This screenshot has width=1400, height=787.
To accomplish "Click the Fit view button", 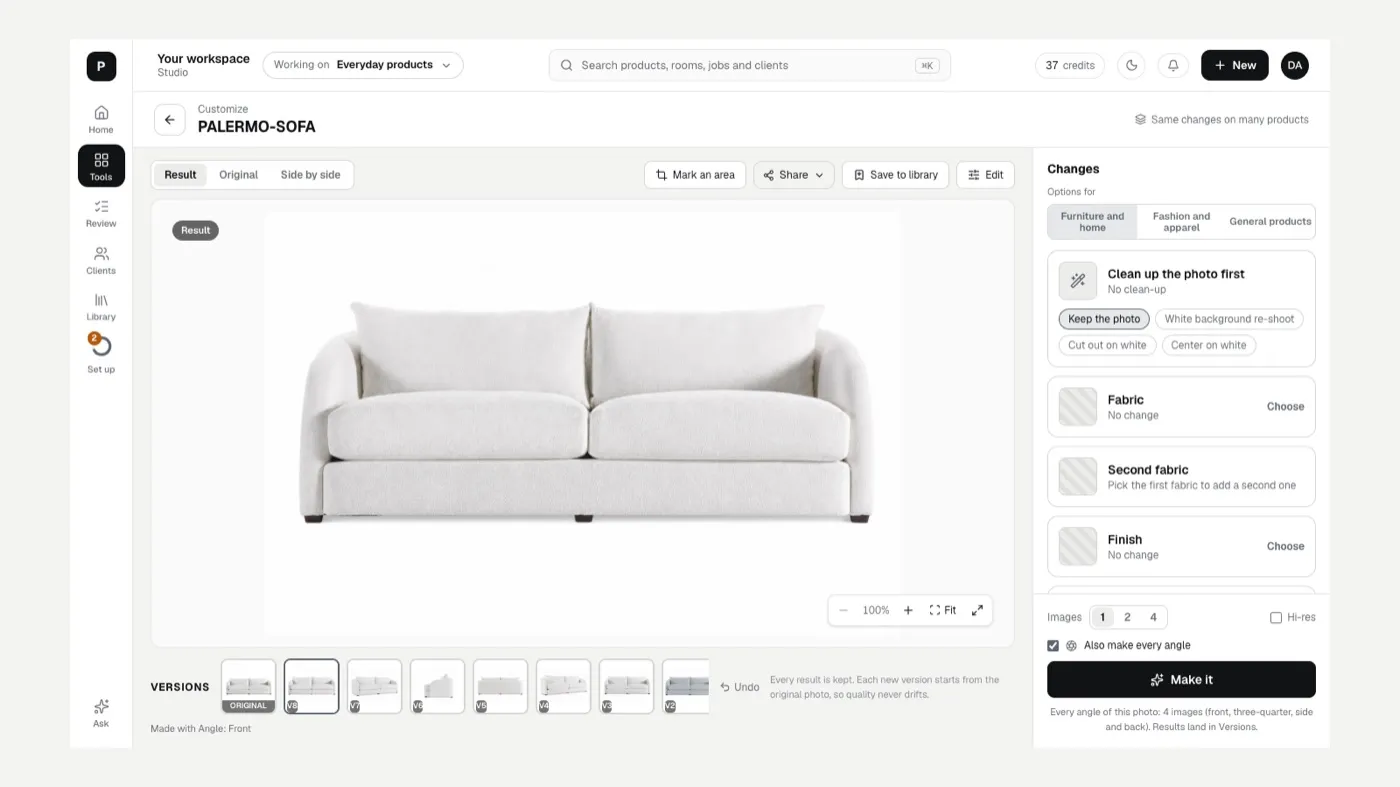I will coord(942,610).
